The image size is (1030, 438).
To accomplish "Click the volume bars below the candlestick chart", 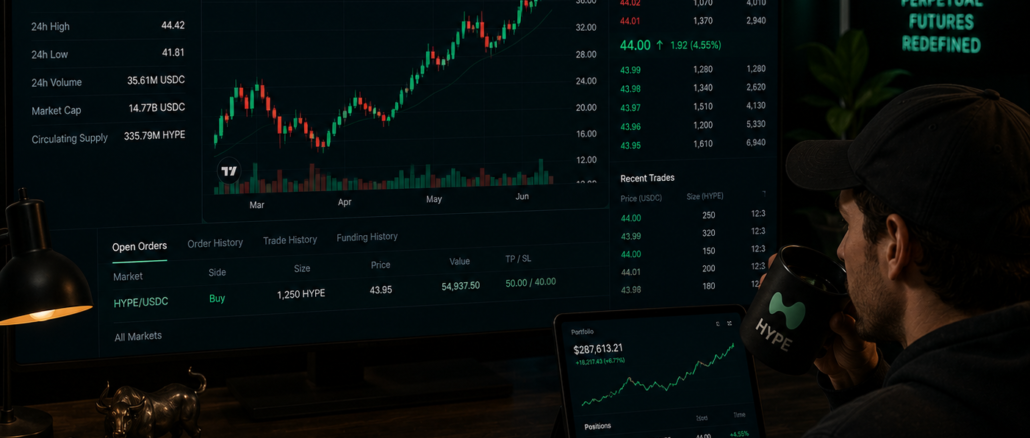I will (384, 177).
